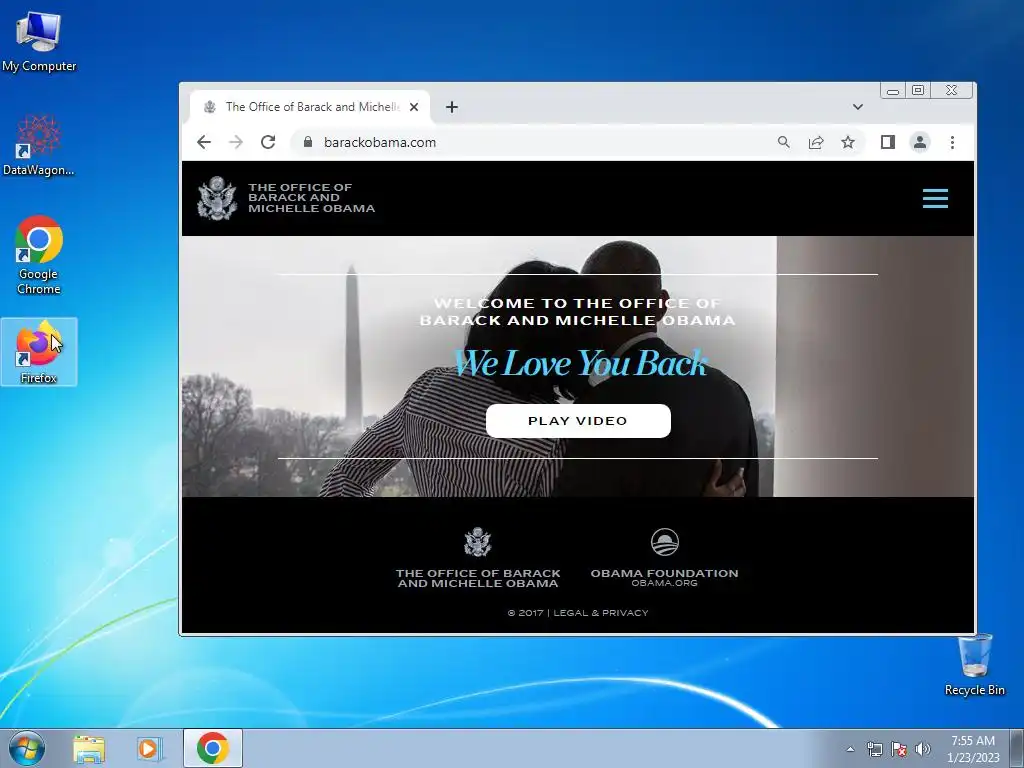
Task: Click the share page icon
Action: tap(816, 142)
